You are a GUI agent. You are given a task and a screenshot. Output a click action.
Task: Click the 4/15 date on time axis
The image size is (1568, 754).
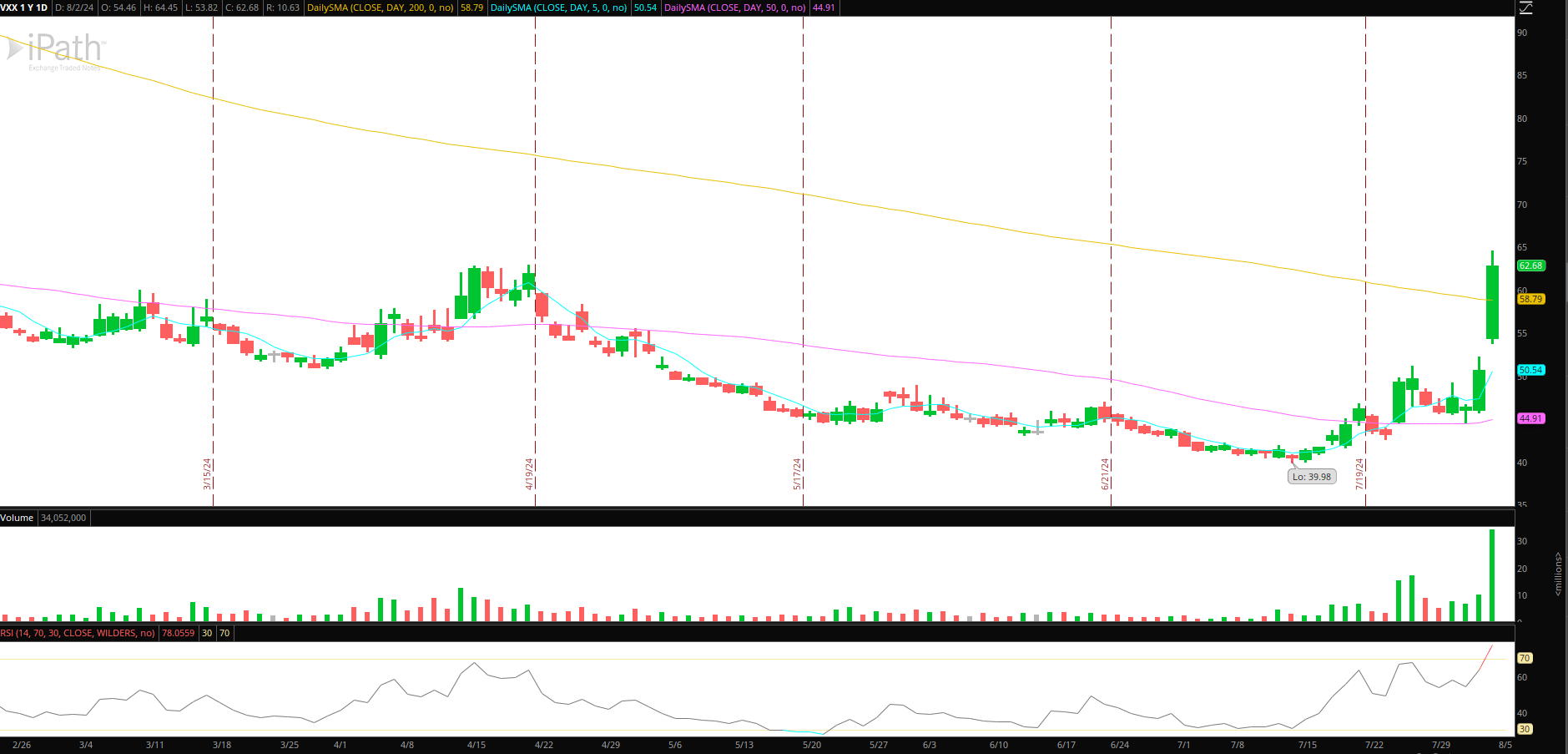pyautogui.click(x=476, y=745)
